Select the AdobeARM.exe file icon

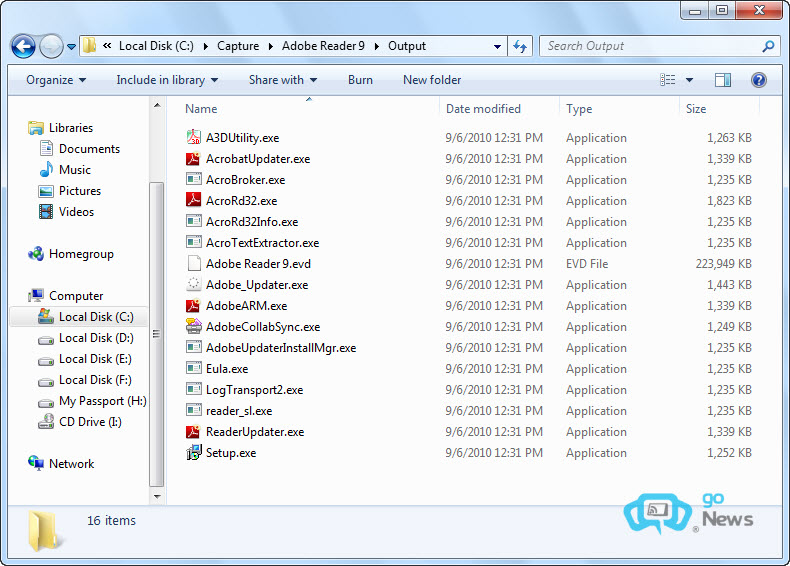(x=193, y=305)
